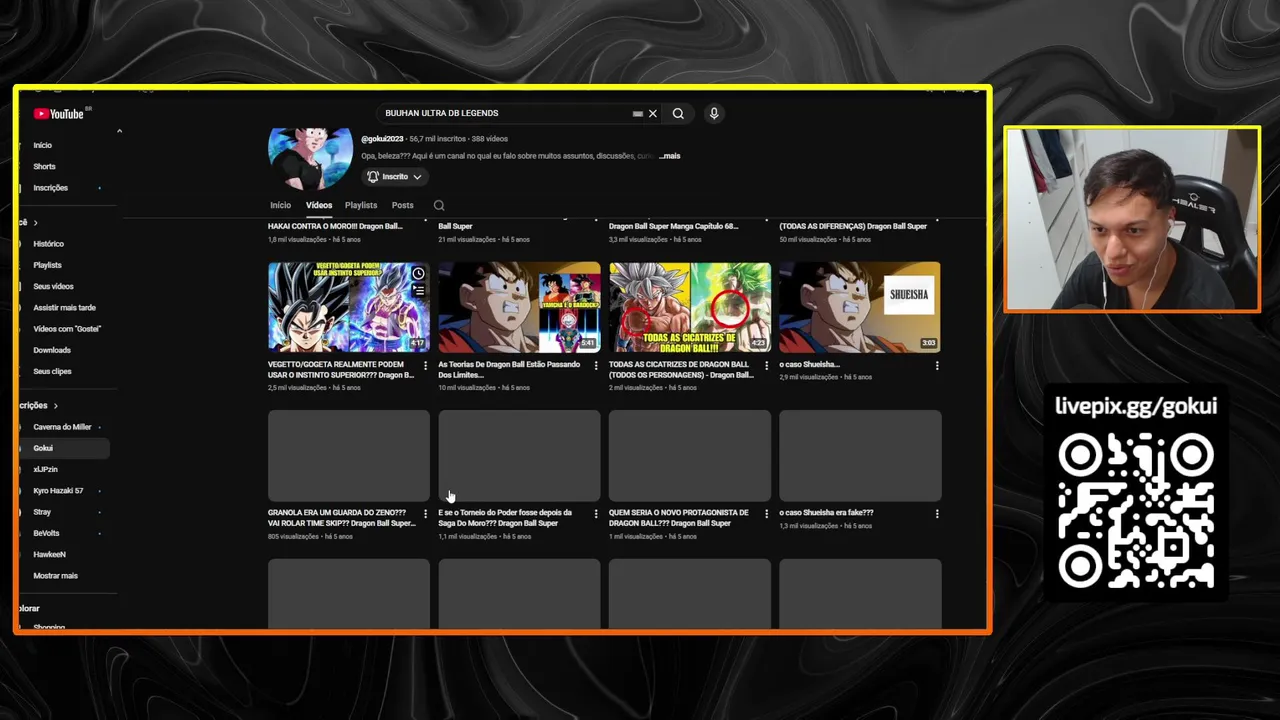
Task: Click the magnifier search button in the top bar
Action: point(678,114)
